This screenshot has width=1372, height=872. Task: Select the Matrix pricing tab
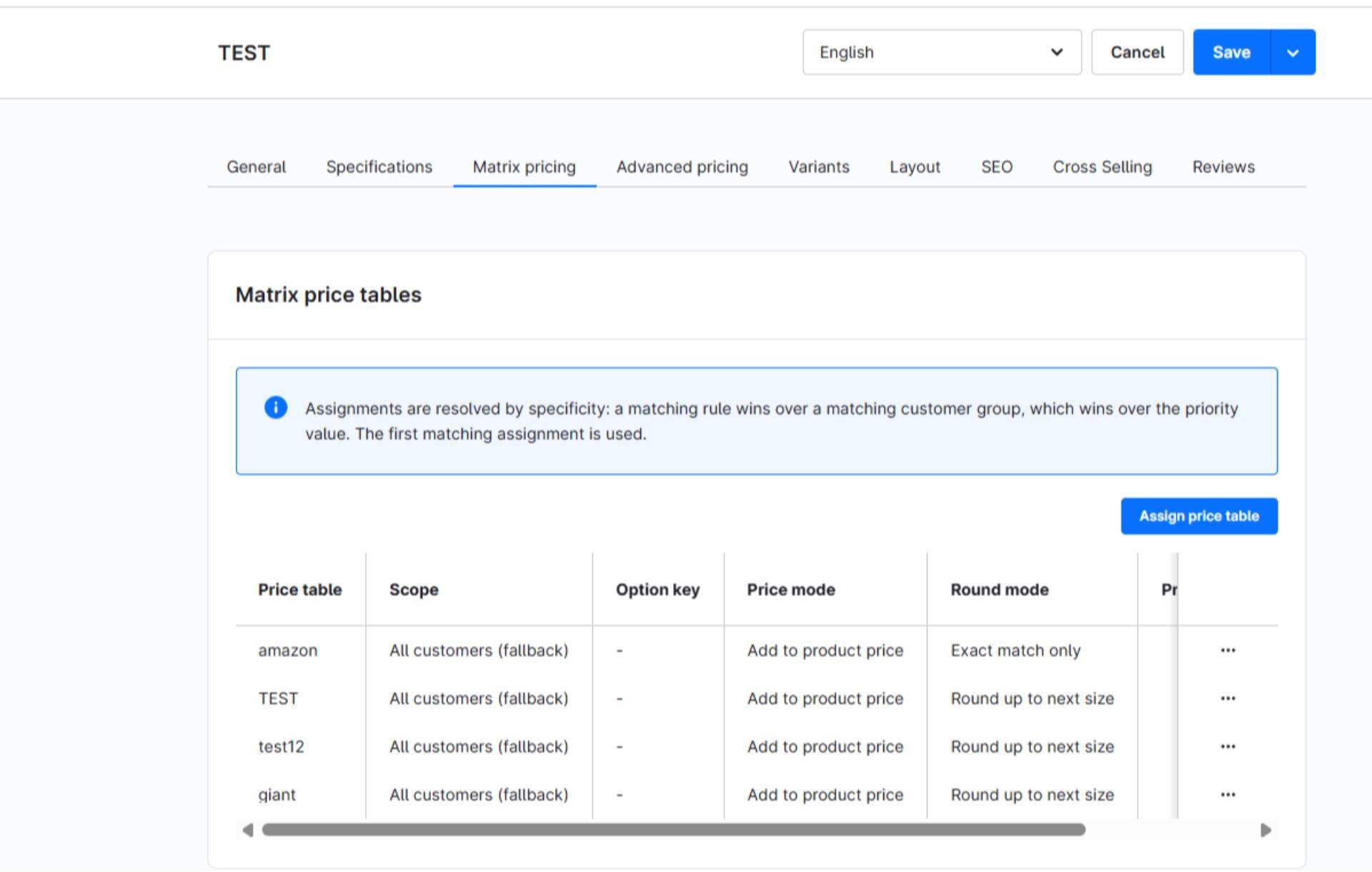click(525, 167)
